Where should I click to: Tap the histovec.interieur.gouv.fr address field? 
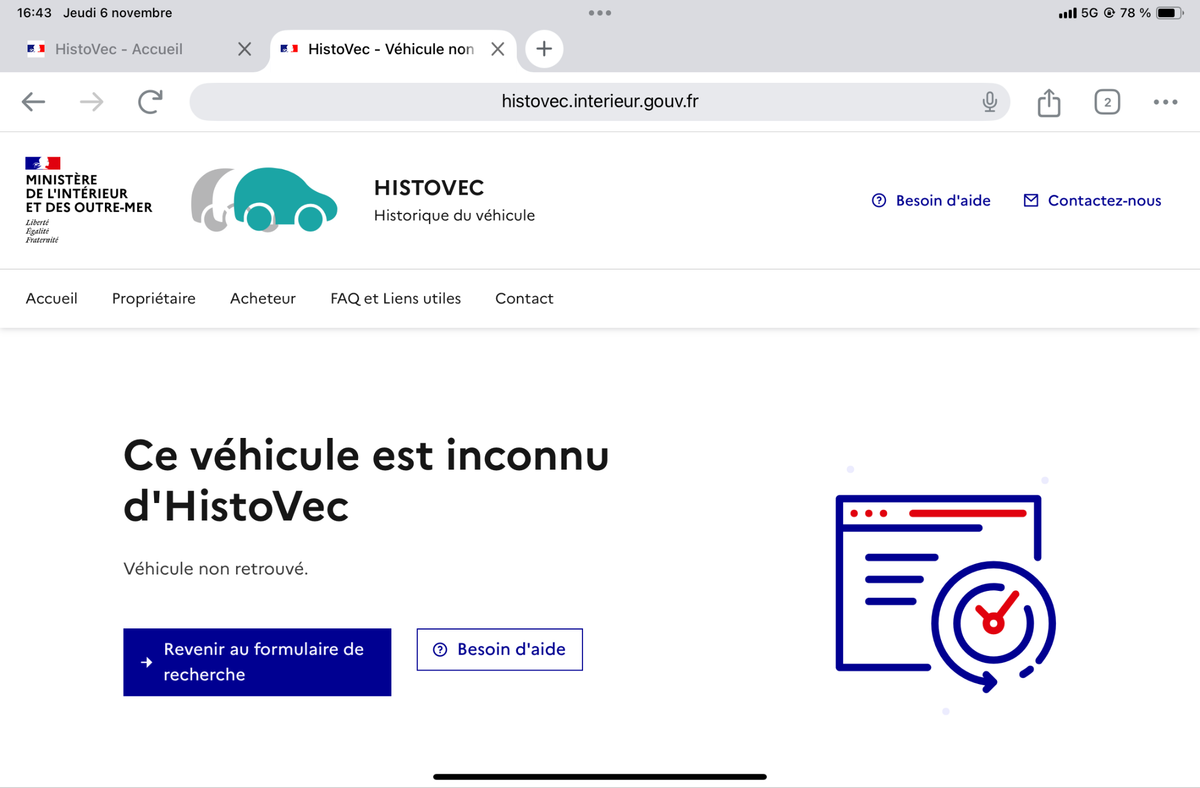600,102
